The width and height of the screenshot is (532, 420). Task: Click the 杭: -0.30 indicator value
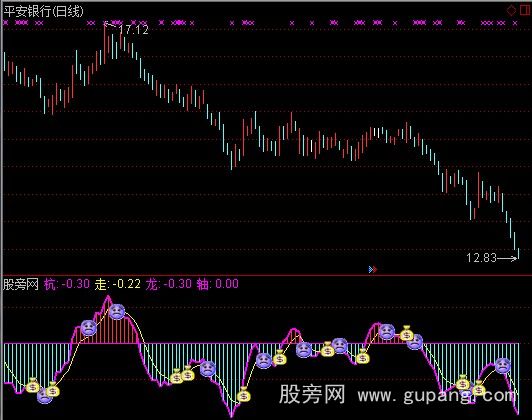(67, 284)
